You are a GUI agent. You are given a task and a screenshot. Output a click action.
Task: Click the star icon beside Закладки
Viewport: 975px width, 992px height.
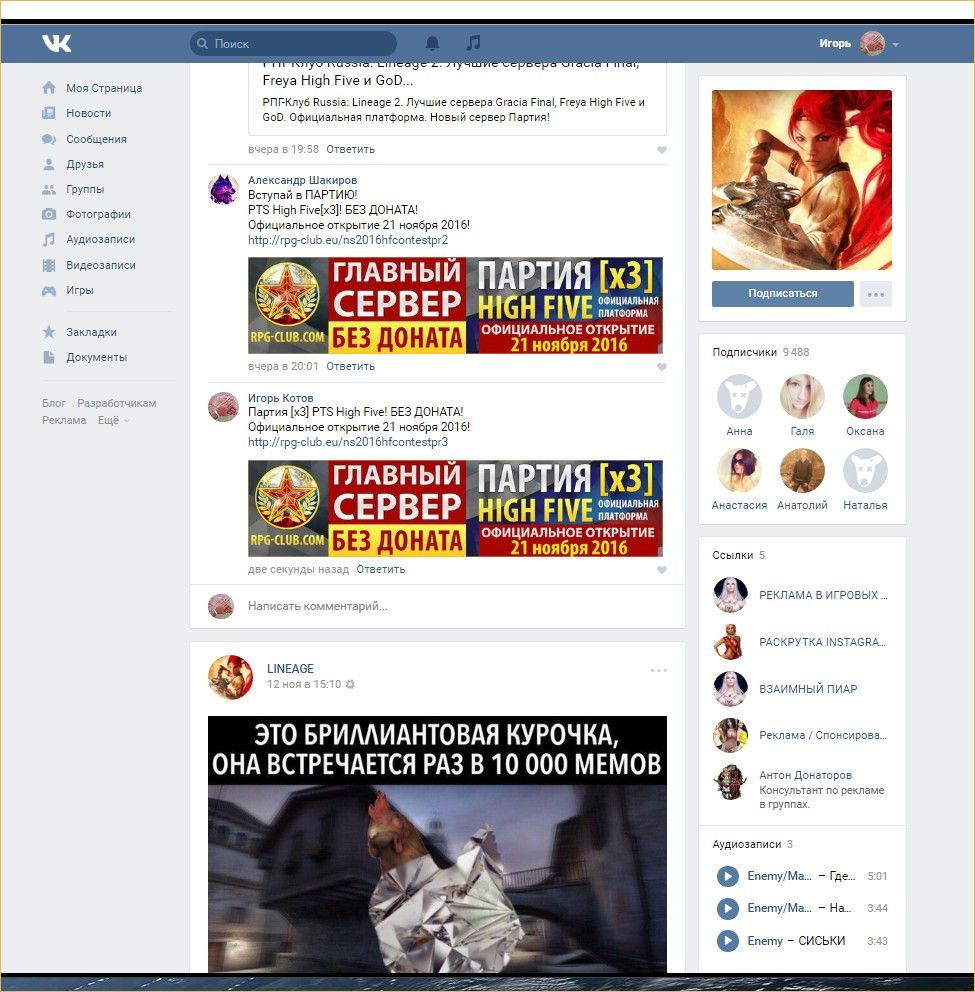coord(49,332)
